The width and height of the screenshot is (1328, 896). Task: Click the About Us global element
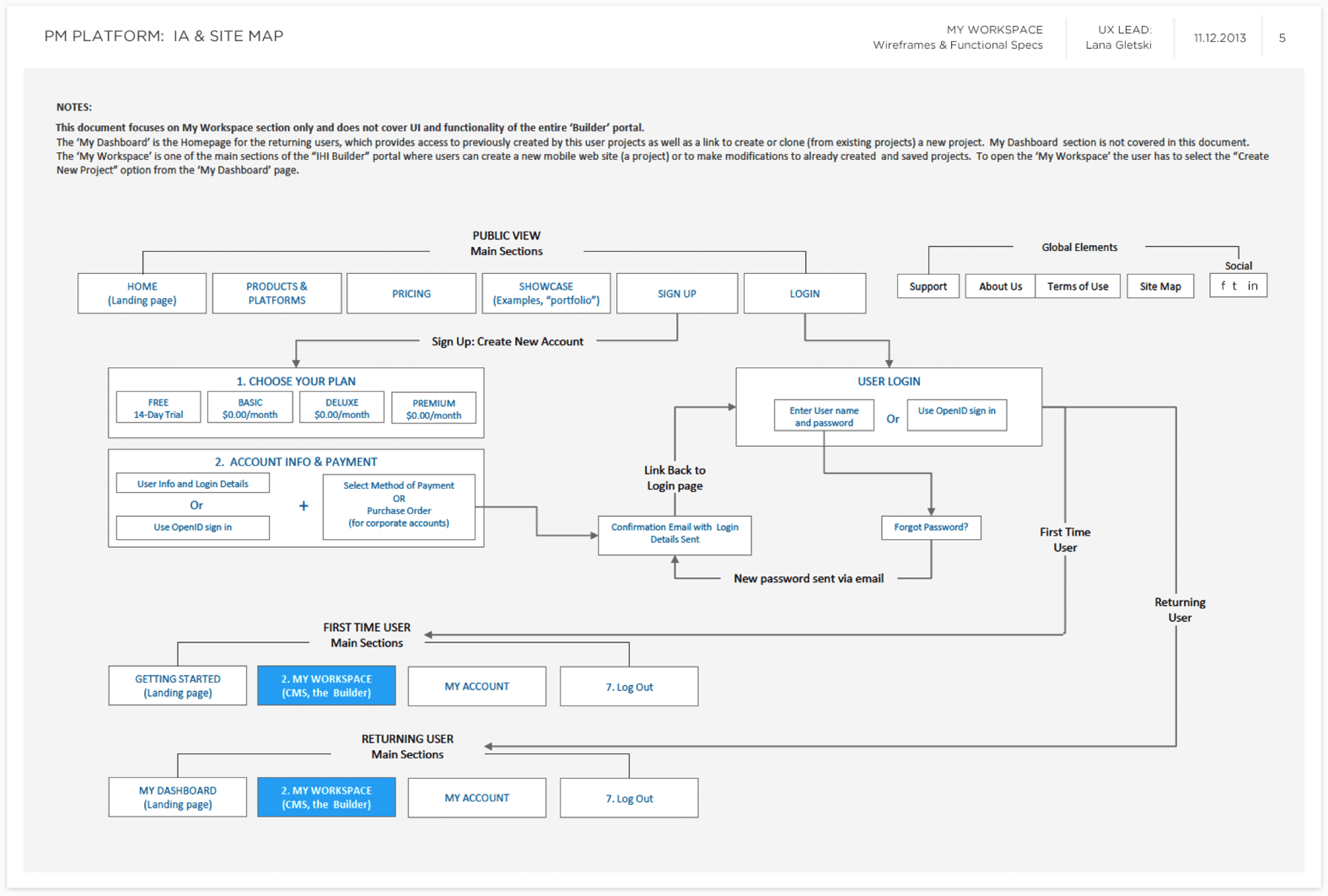1000,286
